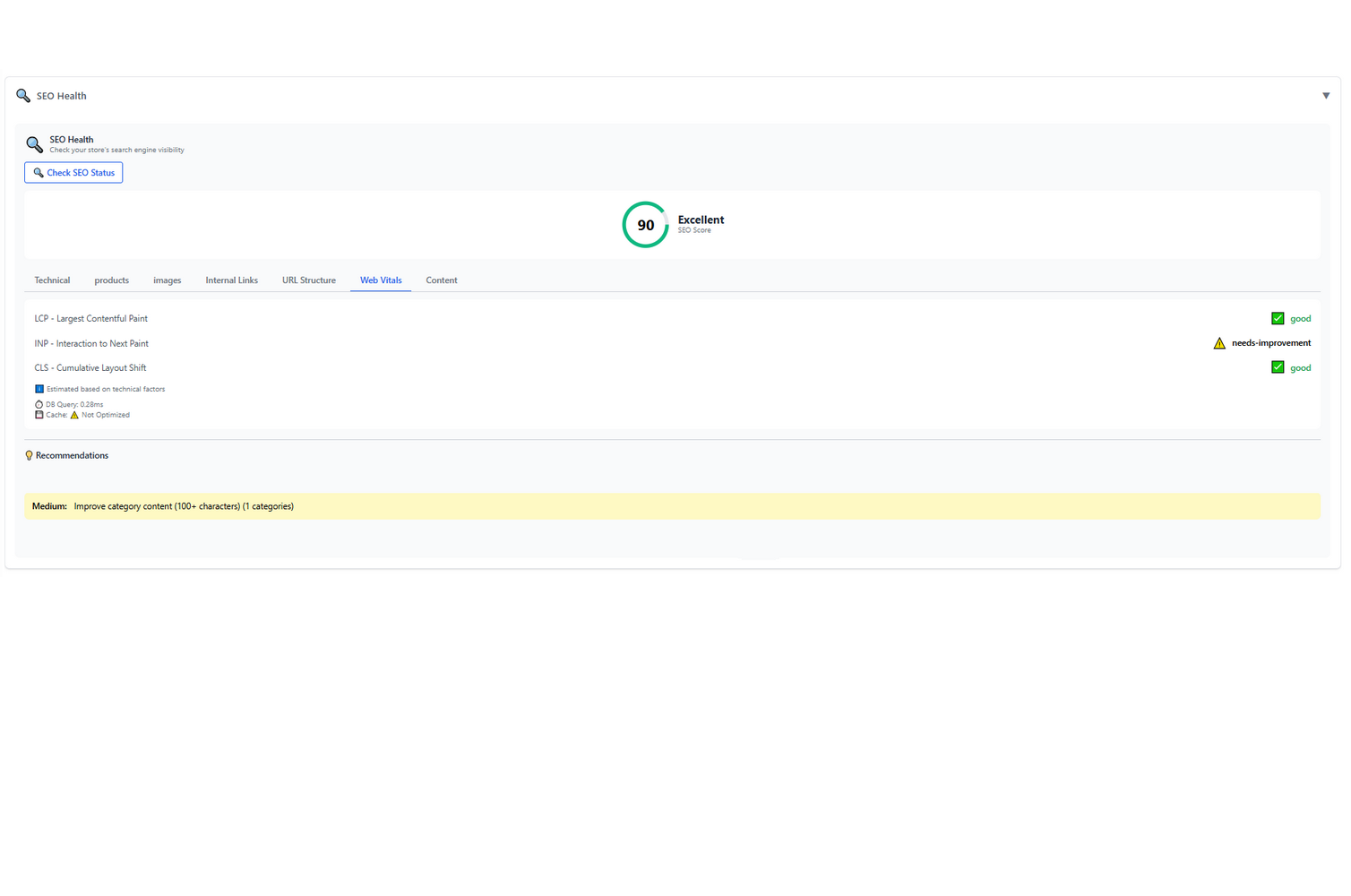Open the Technical tab

[52, 280]
